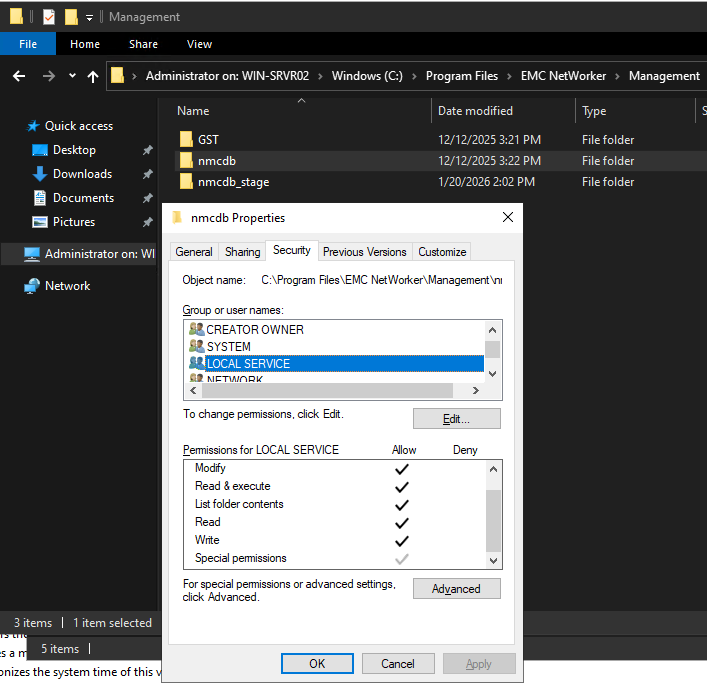Open the Advanced security settings button
Image resolution: width=707 pixels, height=684 pixels.
click(456, 589)
